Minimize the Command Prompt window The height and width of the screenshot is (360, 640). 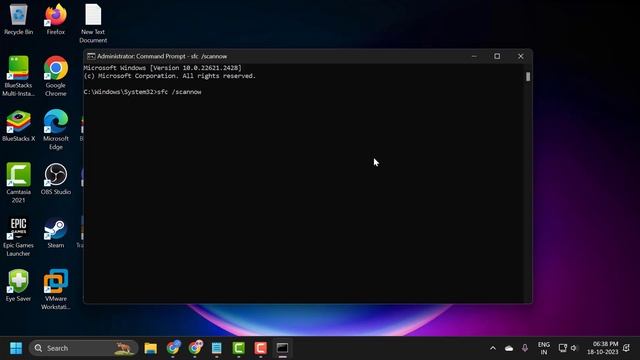click(474, 56)
